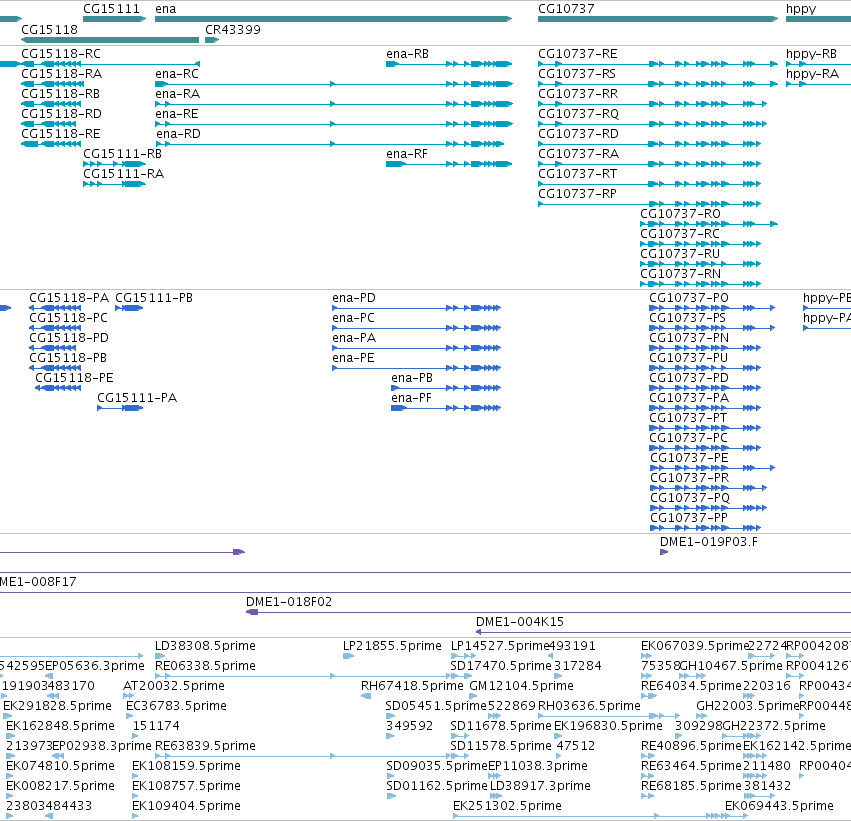
Task: Open the ena-RA transcript label
Action: tap(177, 94)
